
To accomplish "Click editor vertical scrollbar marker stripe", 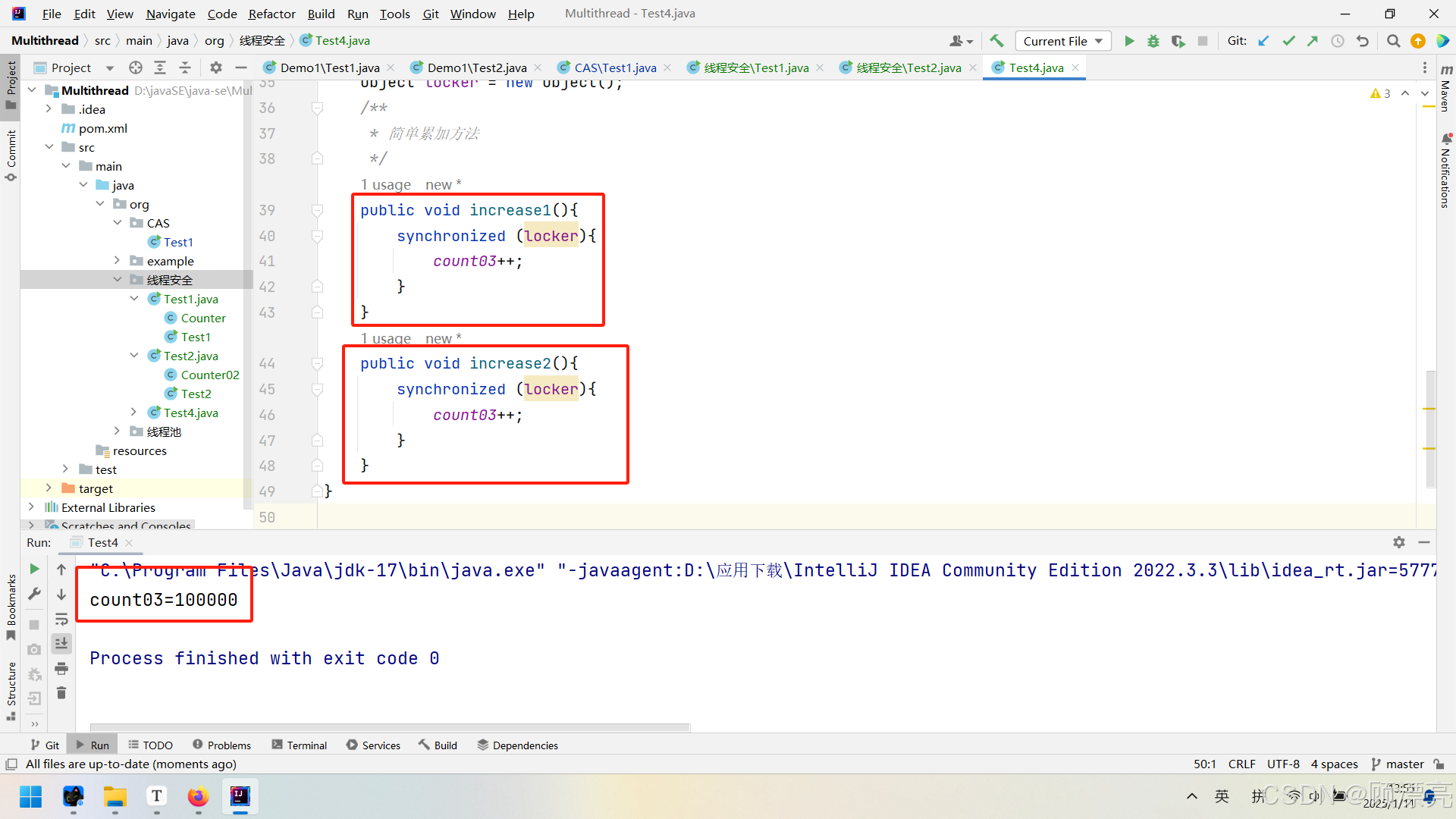I will (1429, 409).
